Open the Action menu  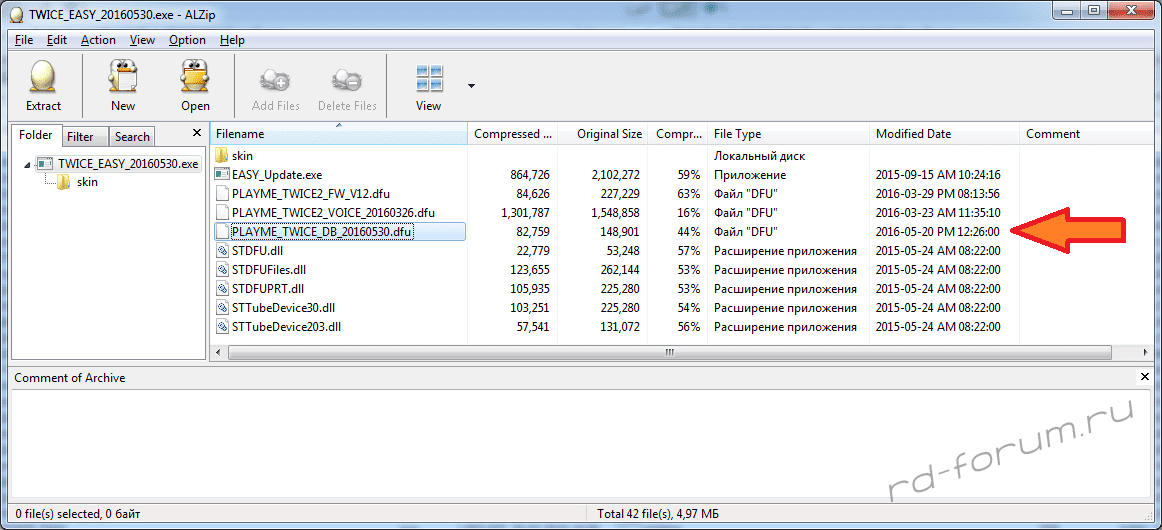(x=98, y=40)
